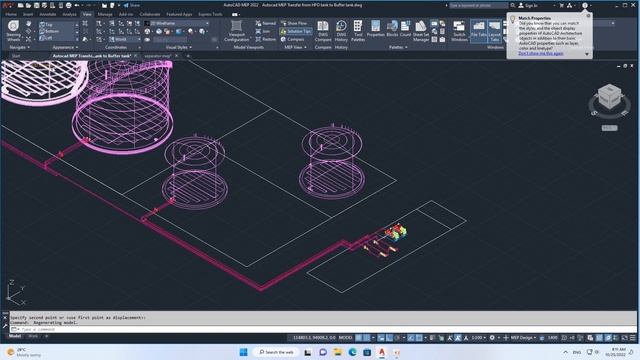This screenshot has width=640, height=360.
Task: Expand the MEP View panel
Action: [x=295, y=47]
